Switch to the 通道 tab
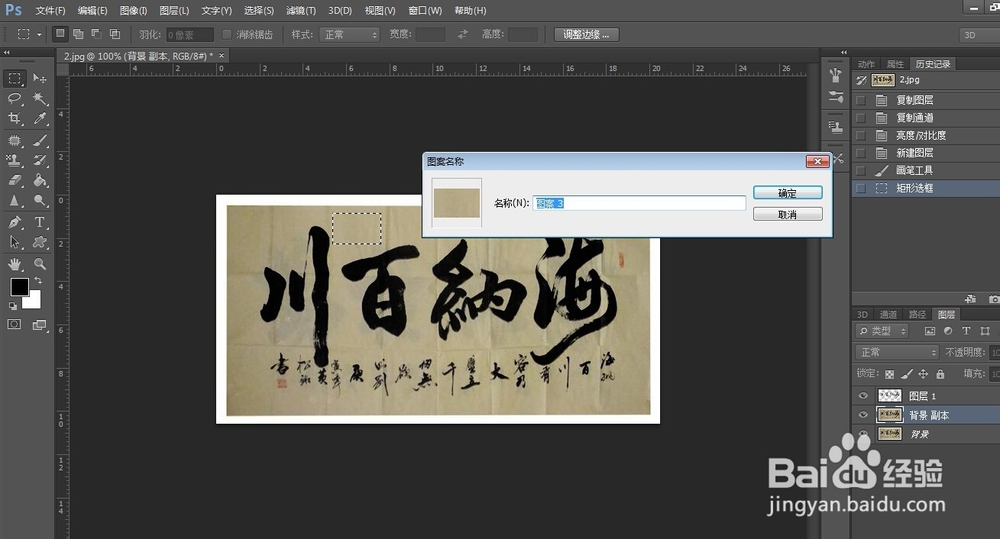The width and height of the screenshot is (1000, 539). pyautogui.click(x=888, y=314)
